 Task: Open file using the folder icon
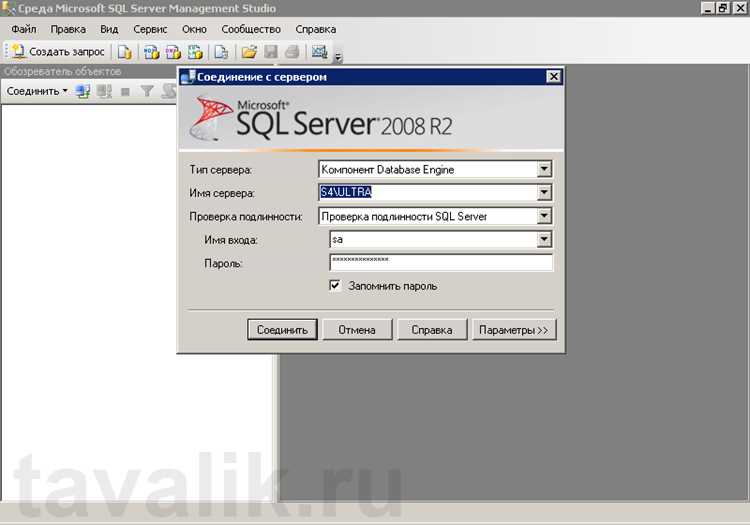pos(249,52)
